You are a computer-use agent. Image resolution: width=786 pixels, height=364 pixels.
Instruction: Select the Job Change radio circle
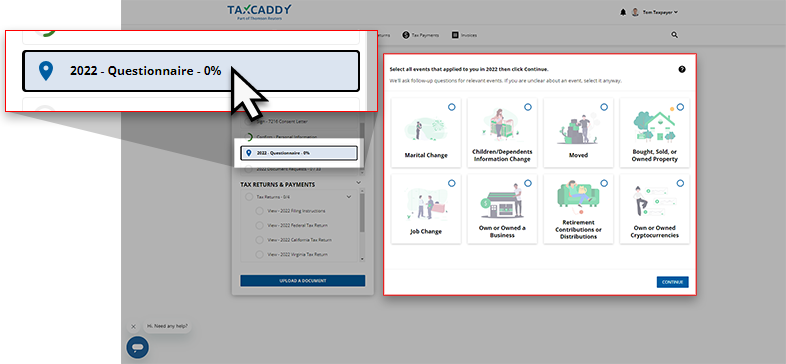[452, 183]
